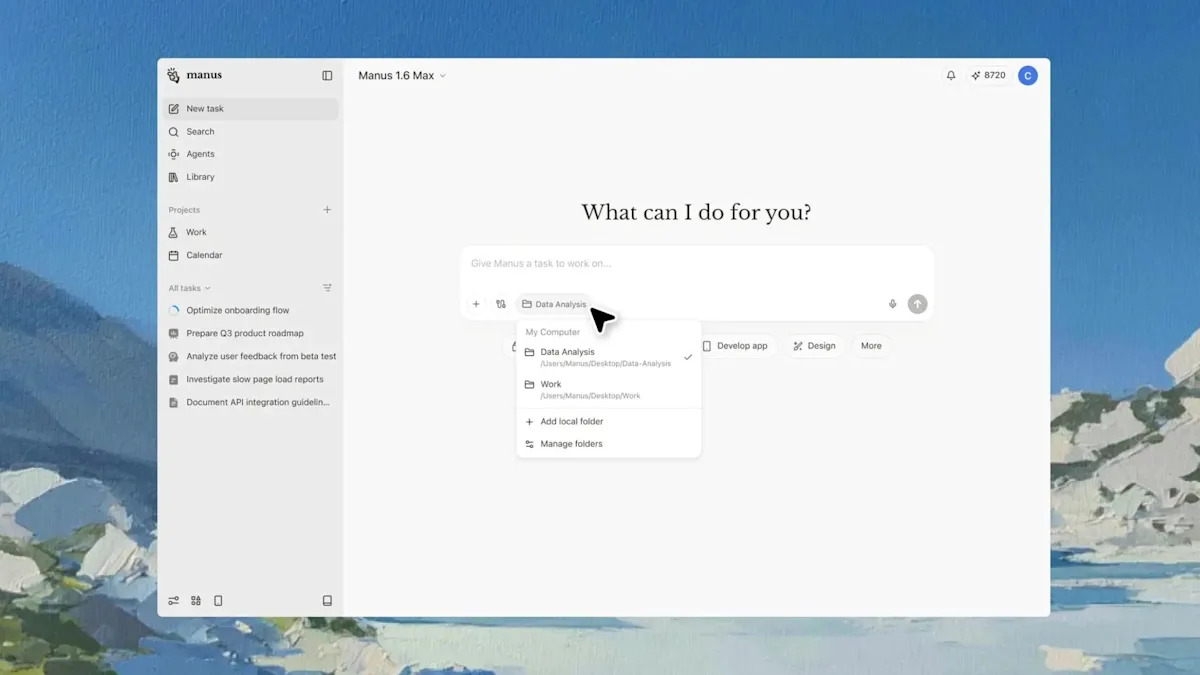Toggle the sidebar collapse icon
The height and width of the screenshot is (675, 1200).
(x=327, y=76)
